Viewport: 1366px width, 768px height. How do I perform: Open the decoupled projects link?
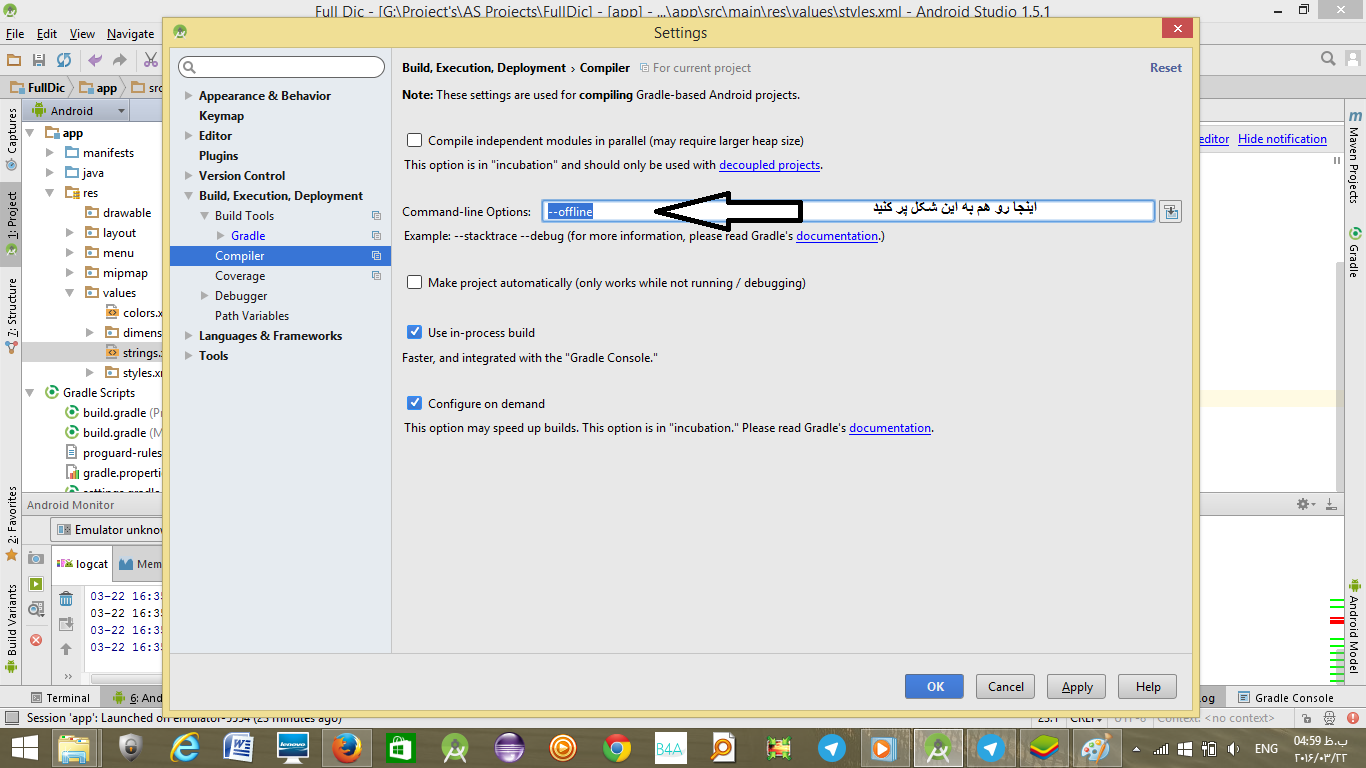pyautogui.click(x=769, y=165)
